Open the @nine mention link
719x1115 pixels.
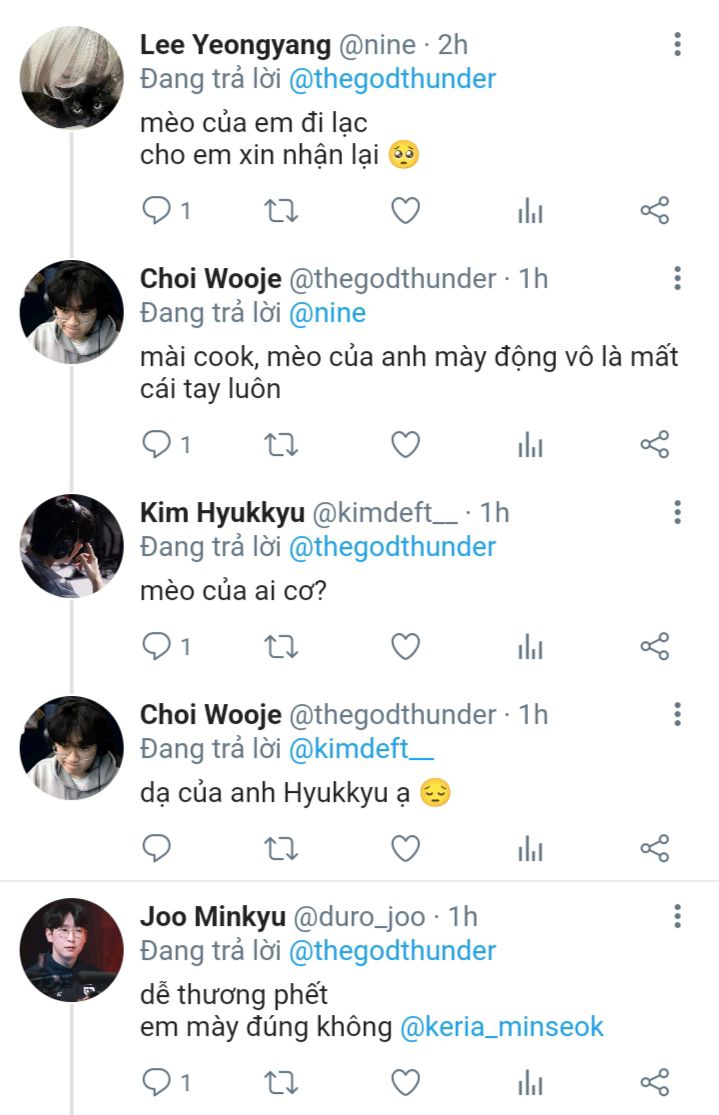(327, 313)
